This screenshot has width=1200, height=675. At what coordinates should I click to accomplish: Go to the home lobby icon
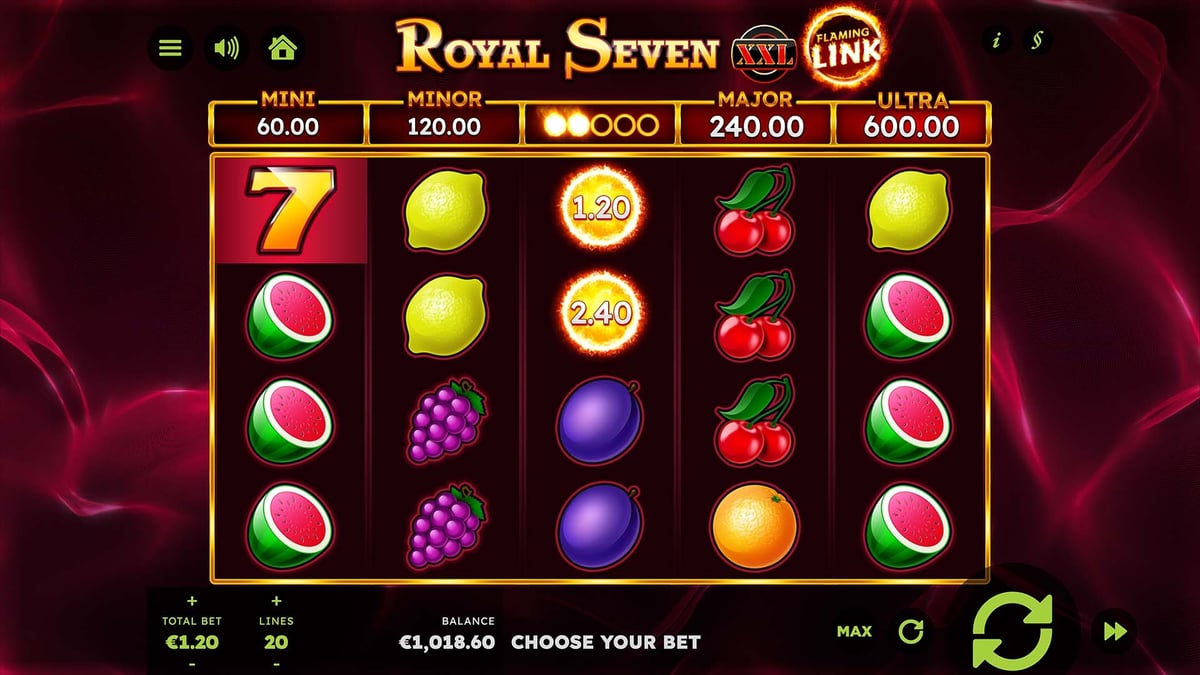(x=283, y=48)
